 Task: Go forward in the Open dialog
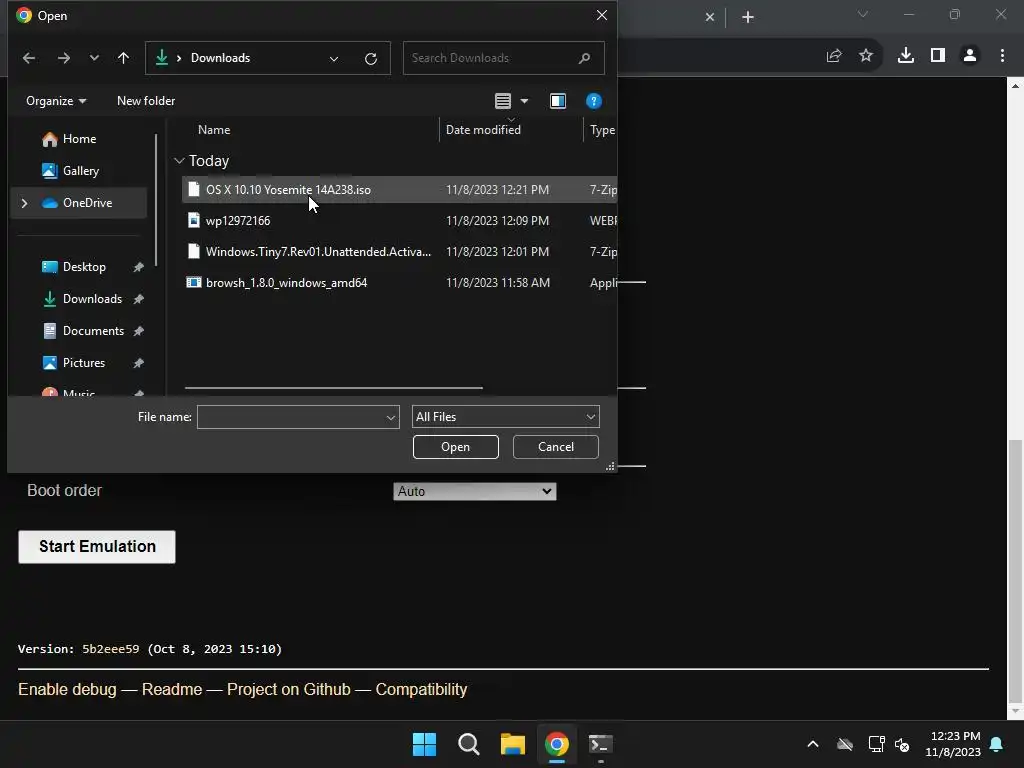[x=63, y=58]
